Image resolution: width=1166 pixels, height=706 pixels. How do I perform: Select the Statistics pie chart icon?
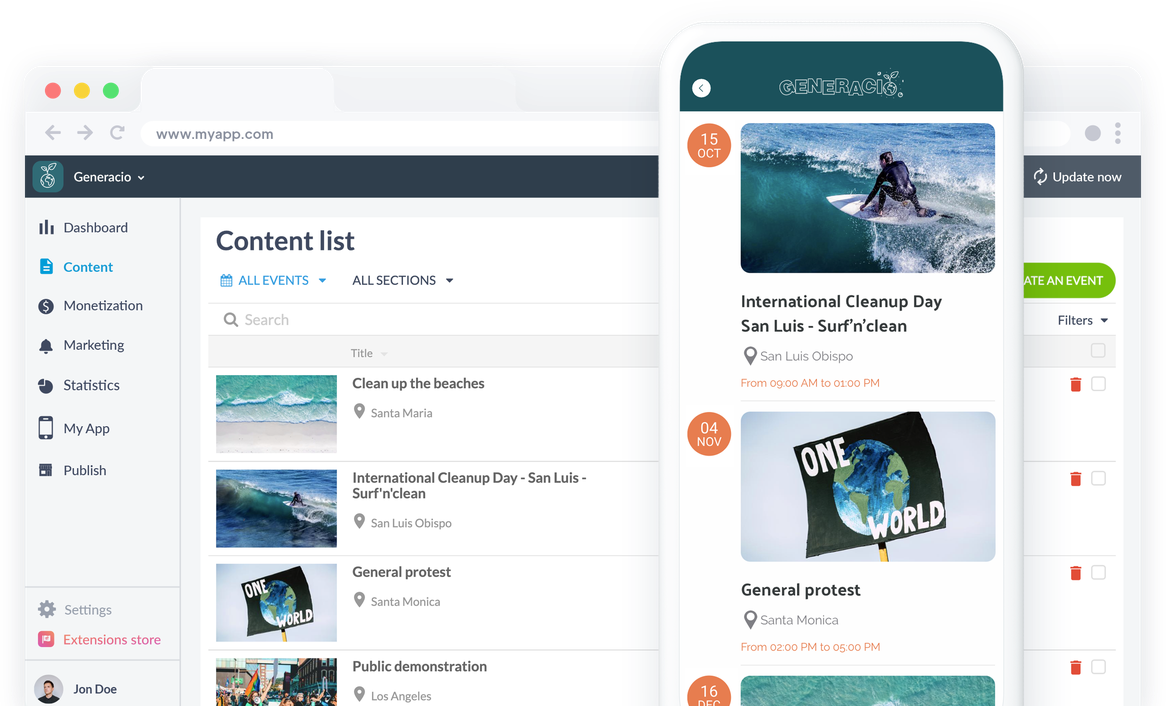coord(46,386)
